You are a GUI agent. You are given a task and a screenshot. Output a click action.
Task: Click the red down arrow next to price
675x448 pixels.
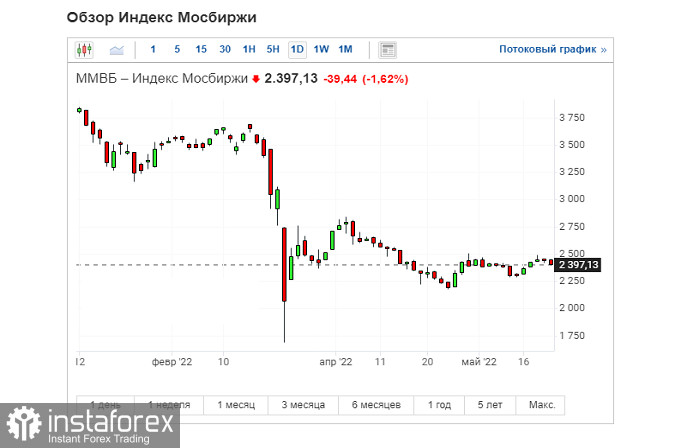(256, 79)
